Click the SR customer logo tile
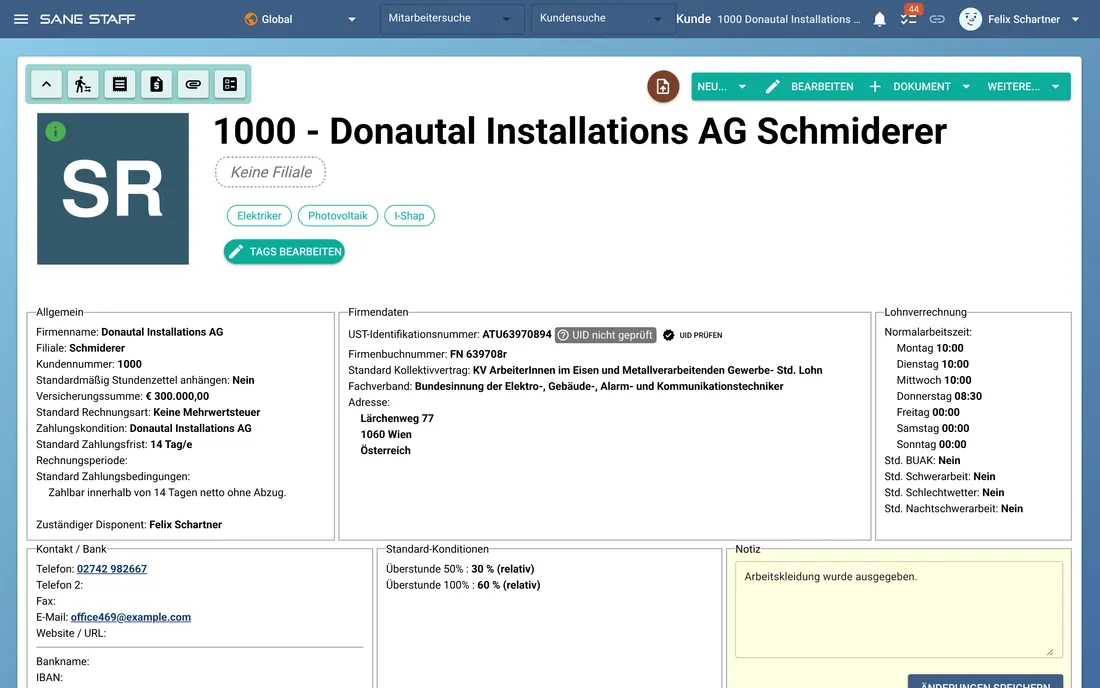Screen dimensions: 1100x688 [x=113, y=189]
